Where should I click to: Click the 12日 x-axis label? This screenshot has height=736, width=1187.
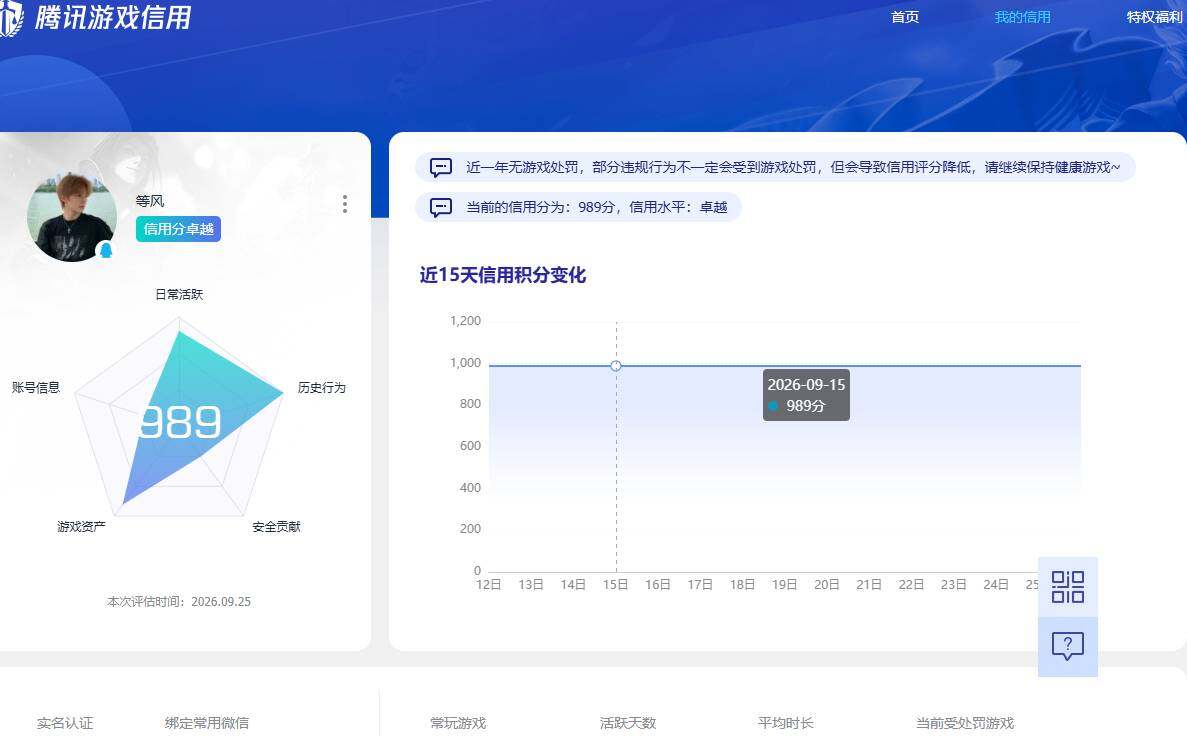coord(488,585)
